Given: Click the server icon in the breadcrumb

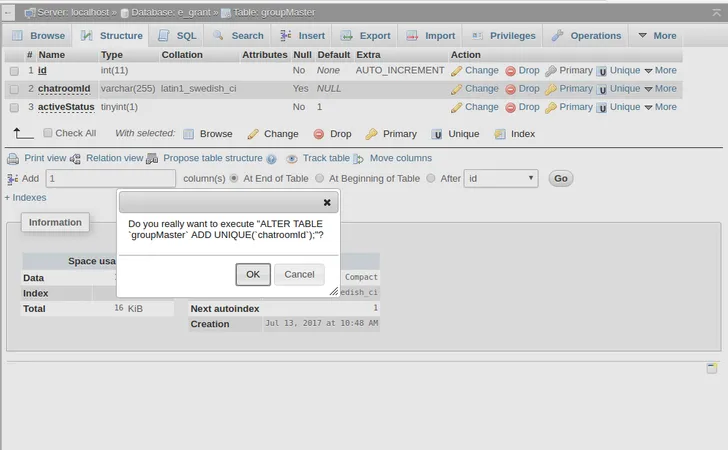Looking at the screenshot, I should pos(30,13).
